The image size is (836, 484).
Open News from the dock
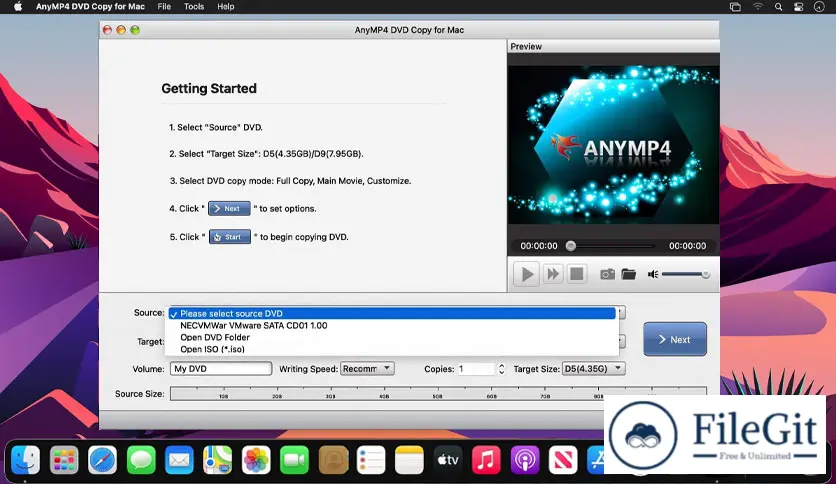coord(563,460)
